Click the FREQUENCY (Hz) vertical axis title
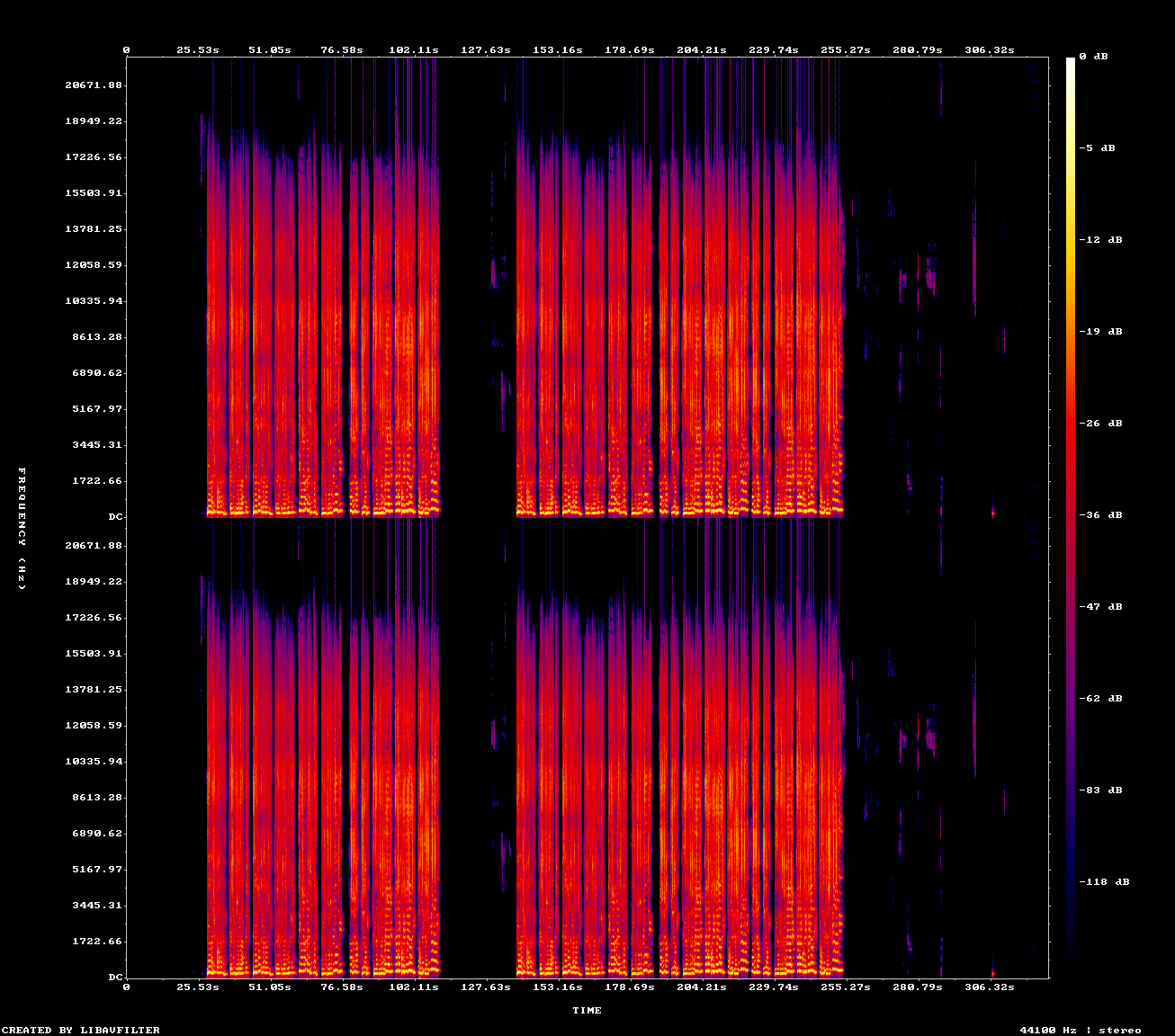Image resolution: width=1175 pixels, height=1036 pixels. coord(22,529)
